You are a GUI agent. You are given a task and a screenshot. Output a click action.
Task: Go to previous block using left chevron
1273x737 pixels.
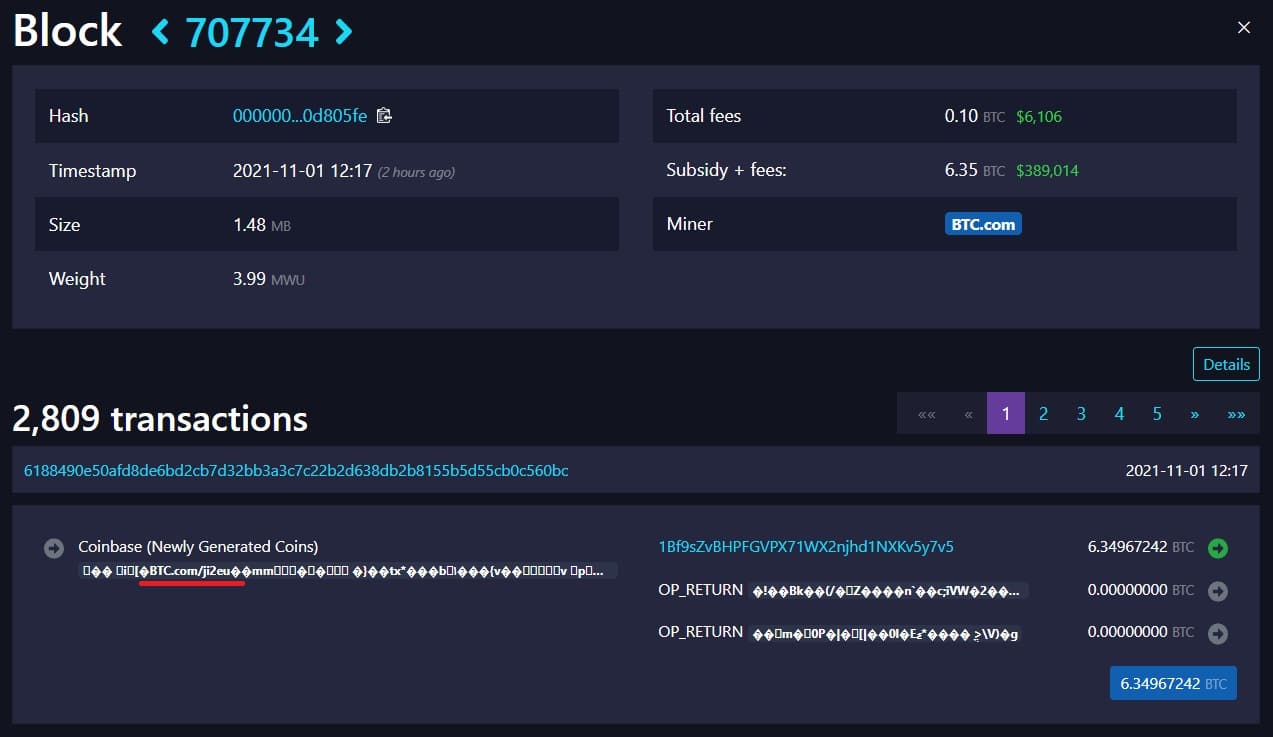coord(160,32)
